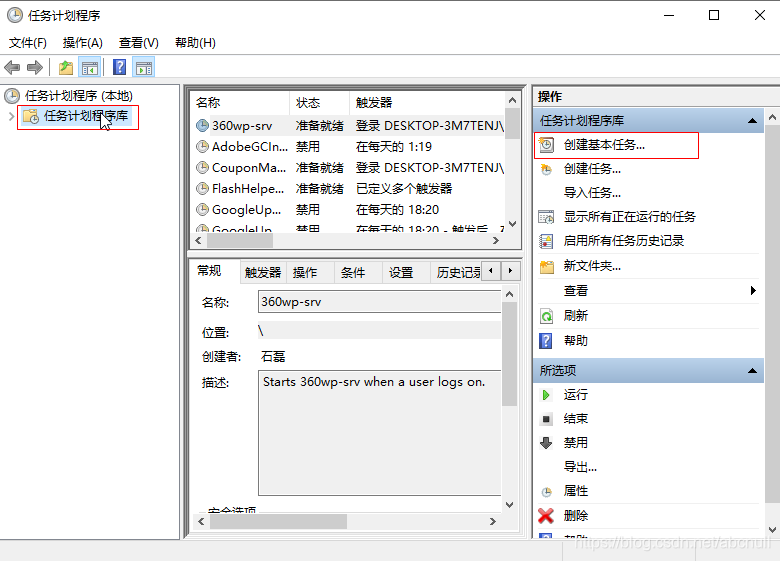Click the folder icon of 任务计划程序库 tree node

click(x=31, y=116)
